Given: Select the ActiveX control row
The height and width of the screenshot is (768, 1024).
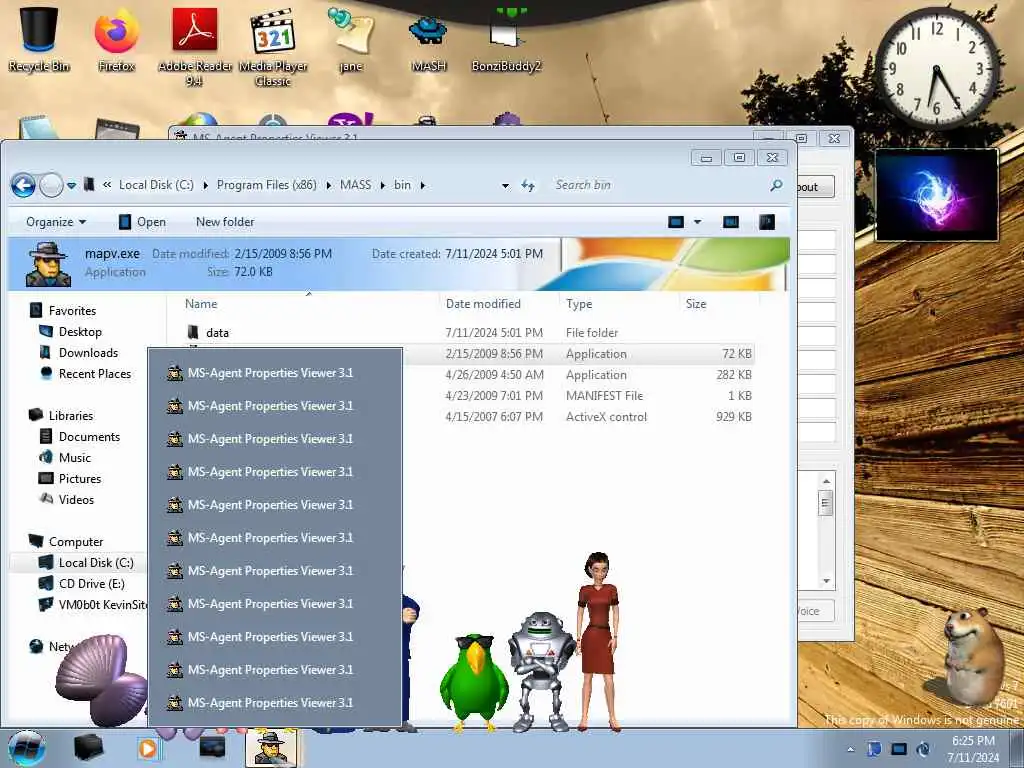Looking at the screenshot, I should [578, 417].
